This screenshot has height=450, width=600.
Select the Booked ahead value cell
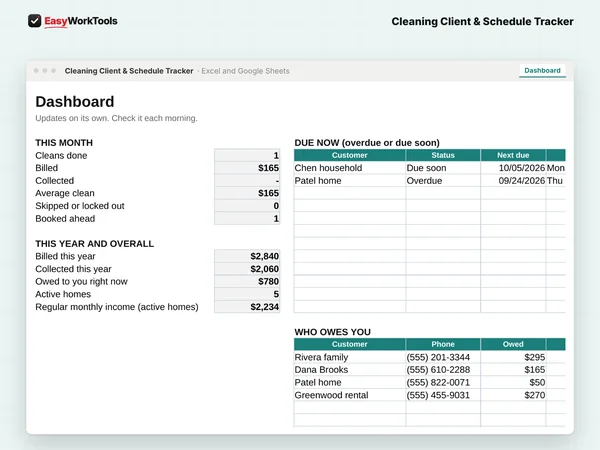tap(247, 218)
